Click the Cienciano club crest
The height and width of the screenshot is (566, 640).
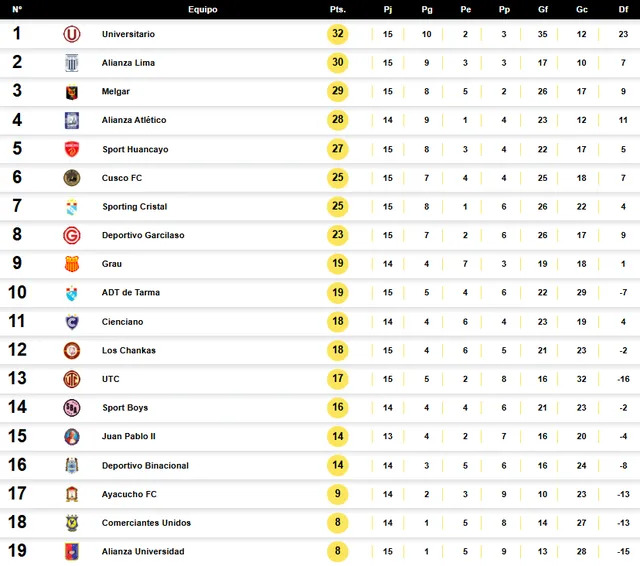tap(72, 322)
